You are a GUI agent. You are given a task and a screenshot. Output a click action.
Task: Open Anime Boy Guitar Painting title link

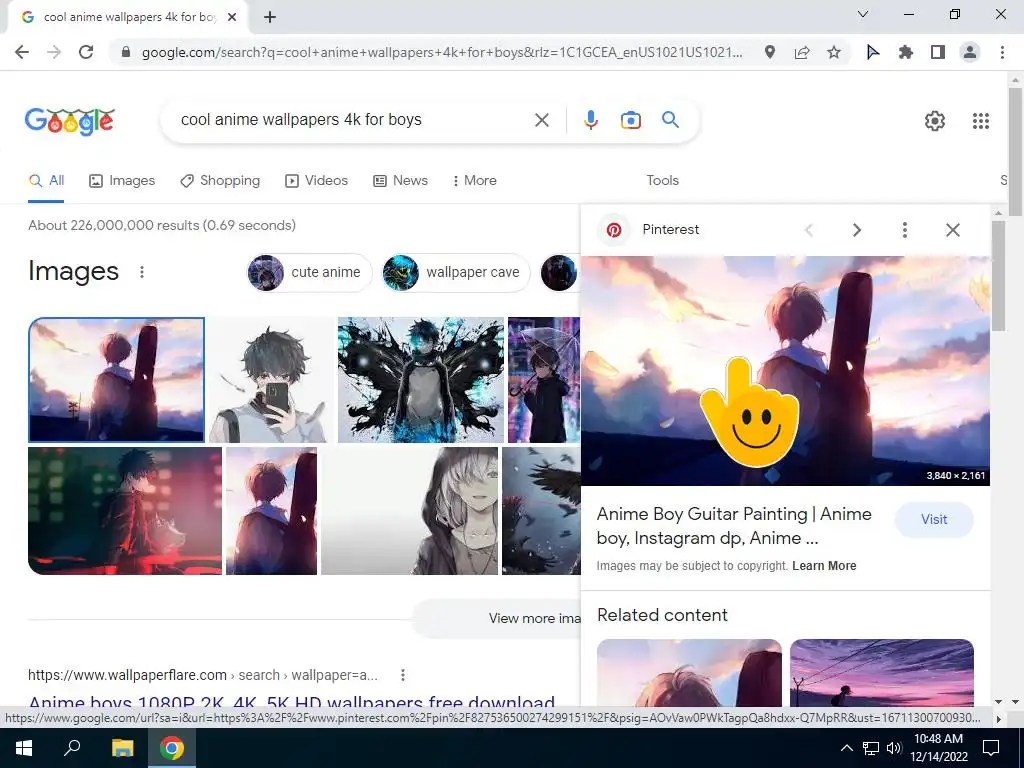click(734, 526)
